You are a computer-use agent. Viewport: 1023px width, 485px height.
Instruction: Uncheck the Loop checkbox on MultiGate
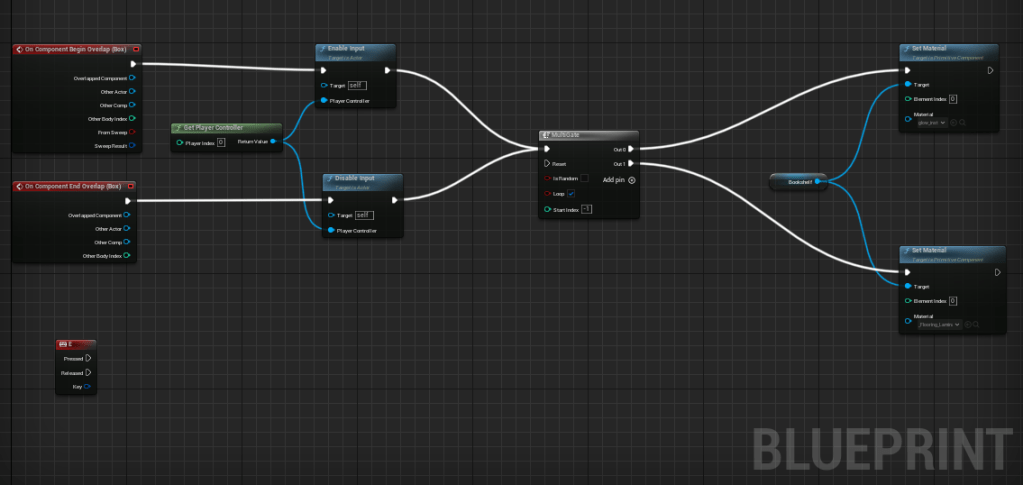pyautogui.click(x=571, y=193)
